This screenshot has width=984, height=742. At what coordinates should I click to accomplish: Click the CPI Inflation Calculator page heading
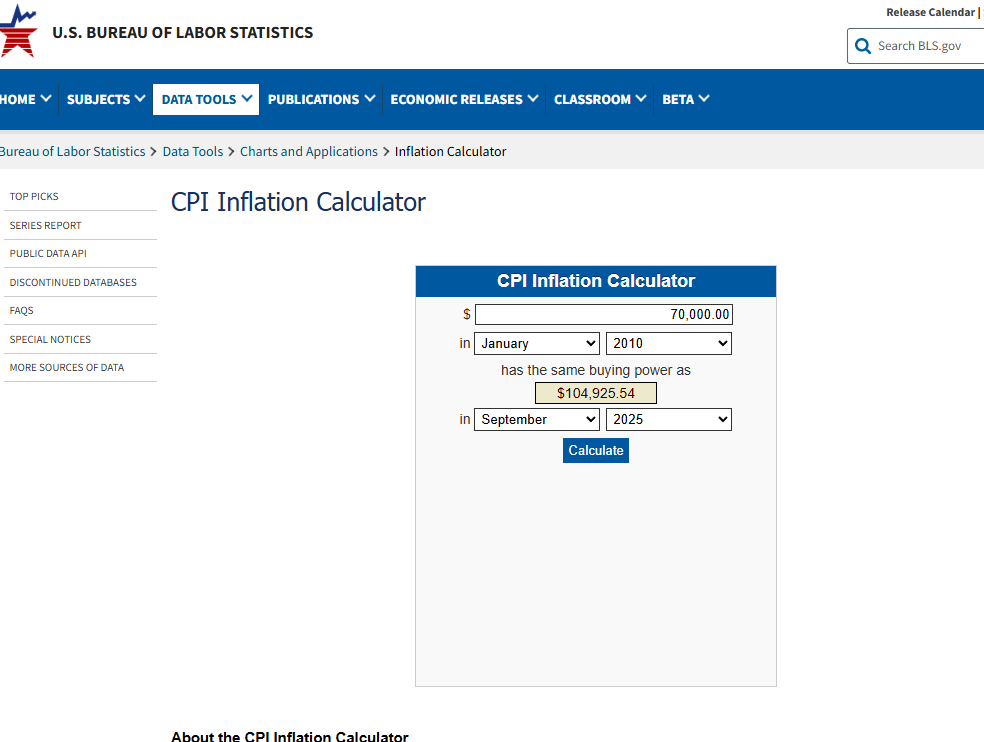[x=298, y=202]
